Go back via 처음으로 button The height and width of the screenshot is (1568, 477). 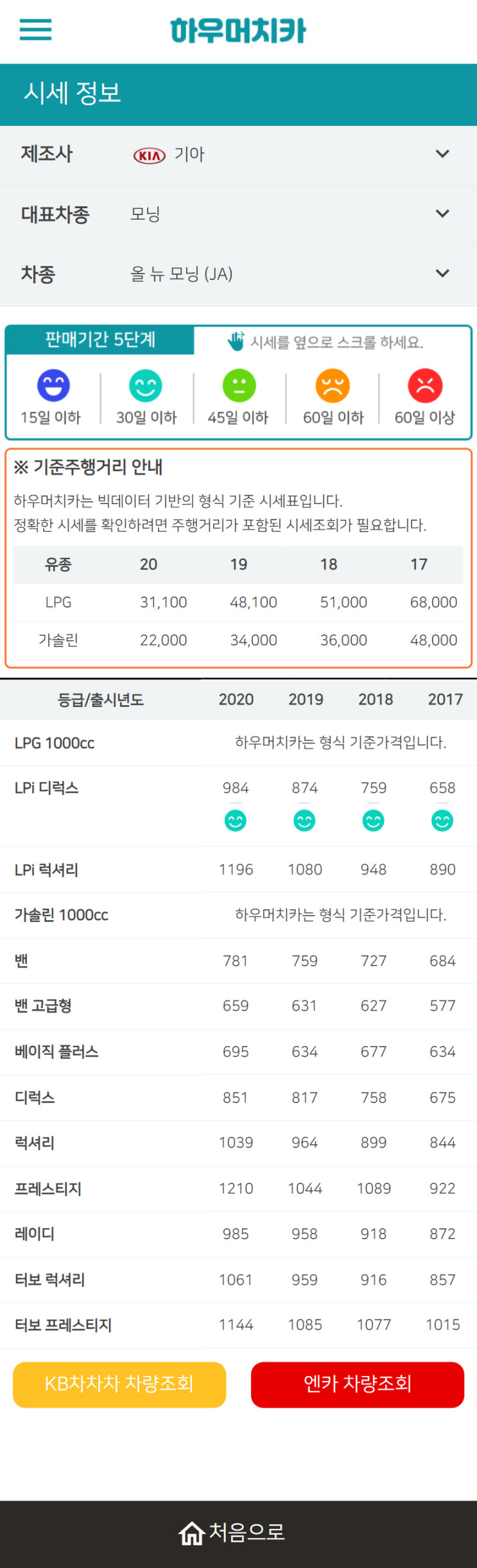click(238, 1533)
